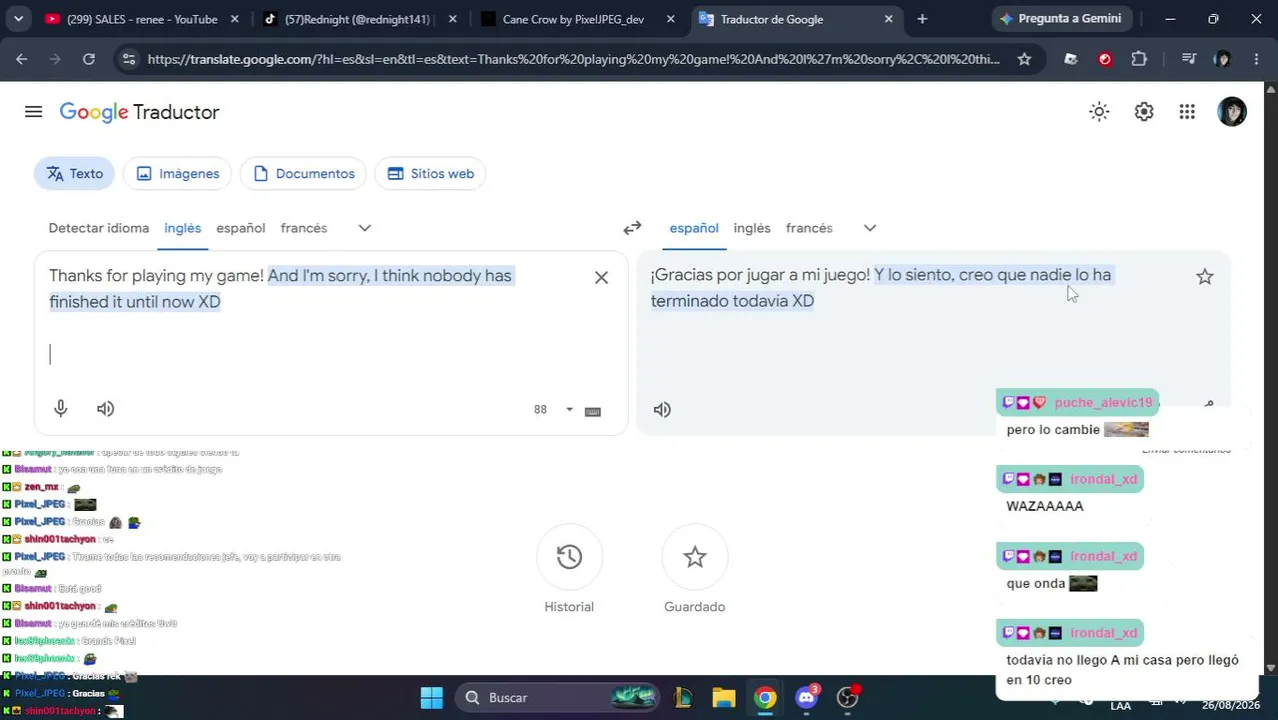Screen dimensions: 1278x720
Task: Open the Google Translate main menu hamburger
Action: point(33,112)
